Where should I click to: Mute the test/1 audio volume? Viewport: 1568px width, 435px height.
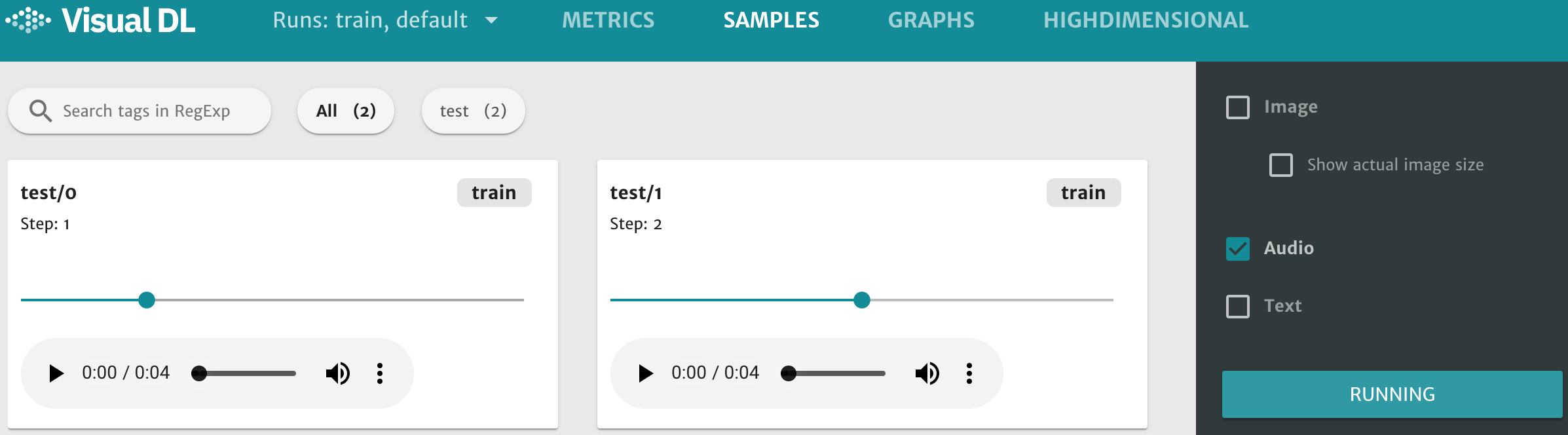[x=927, y=373]
